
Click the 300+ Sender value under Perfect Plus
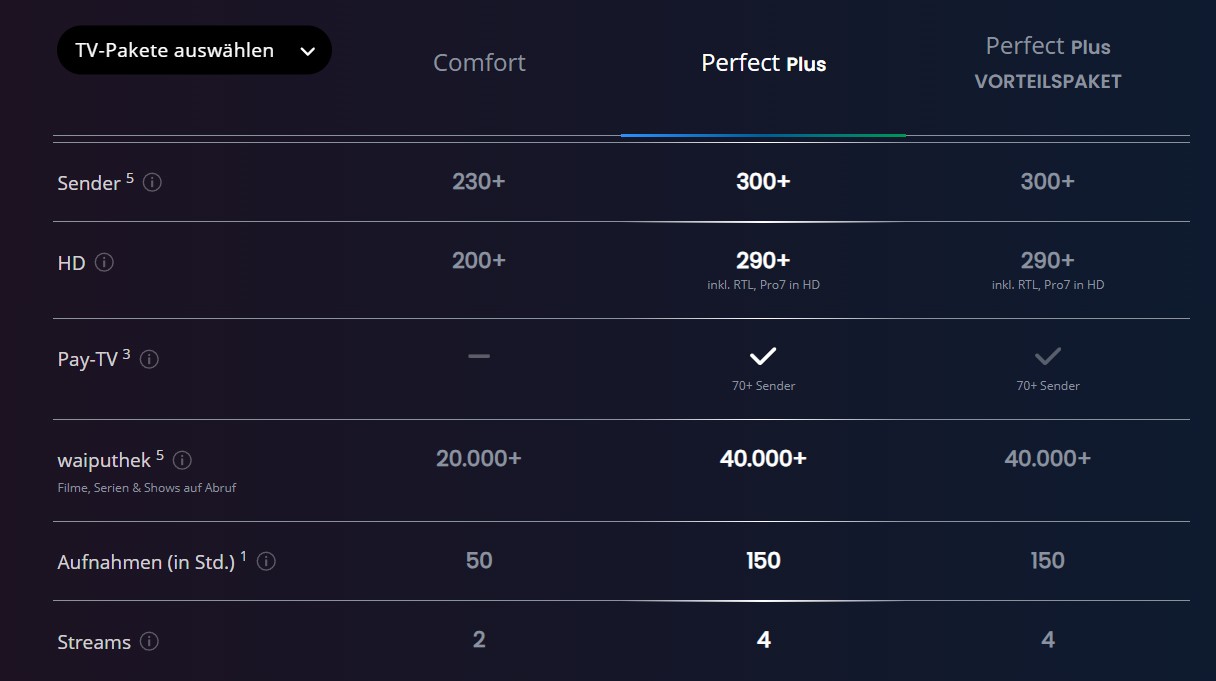coord(763,181)
